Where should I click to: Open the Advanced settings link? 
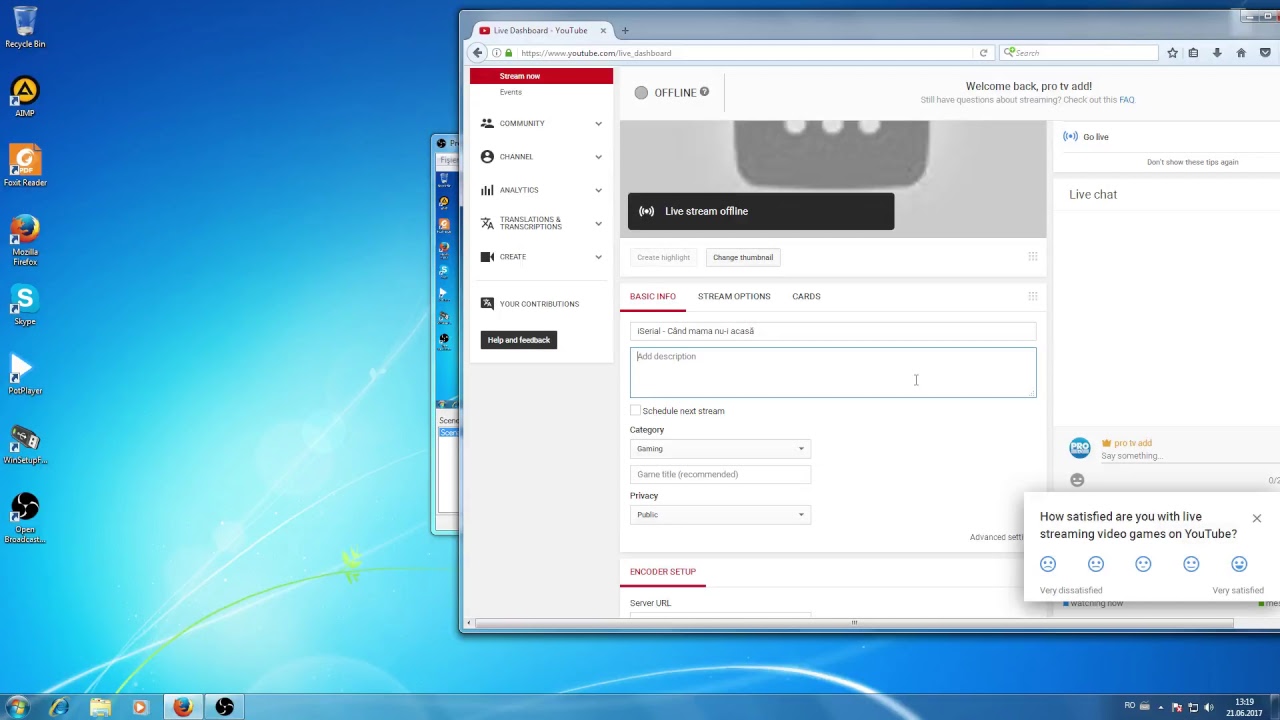tap(996, 537)
